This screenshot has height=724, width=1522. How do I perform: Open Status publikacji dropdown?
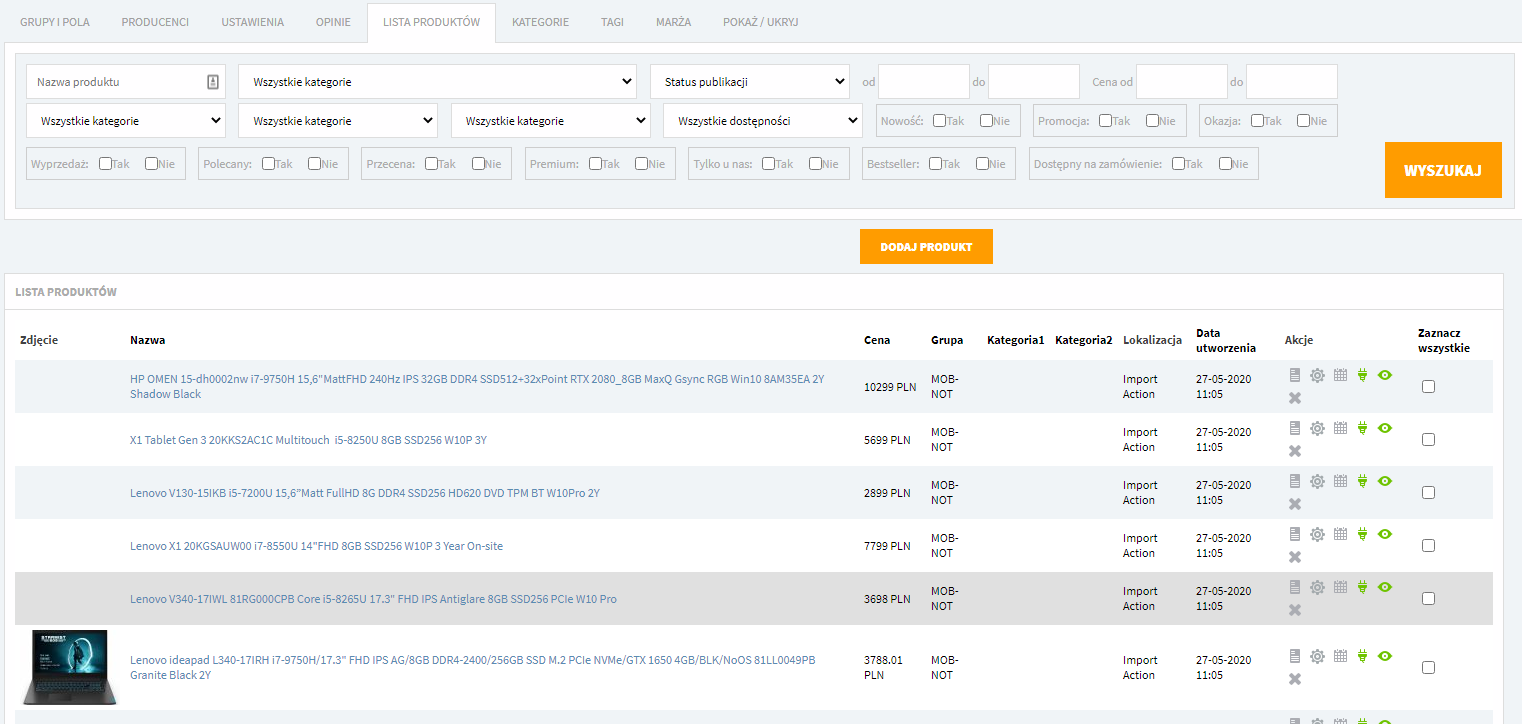tap(750, 82)
